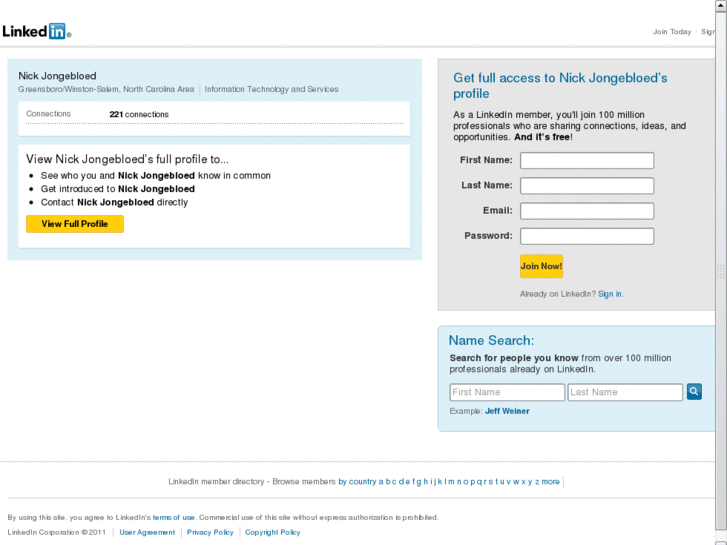
Task: Open directory letter k
Action: pos(440,481)
